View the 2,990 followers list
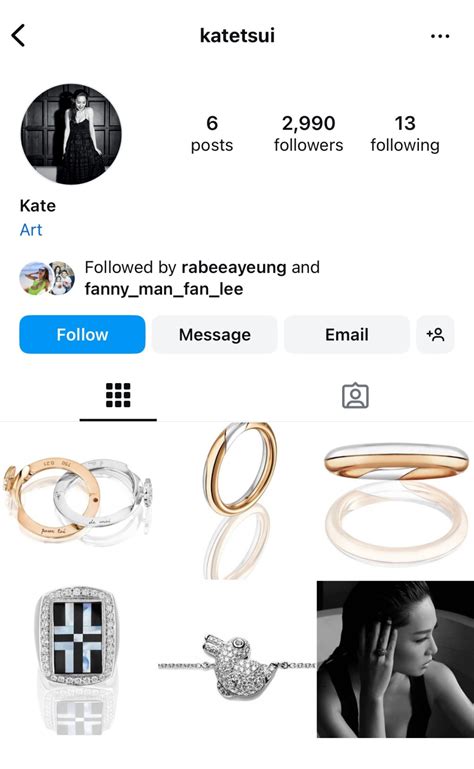Viewport: 474px width, 769px height. coord(308,133)
